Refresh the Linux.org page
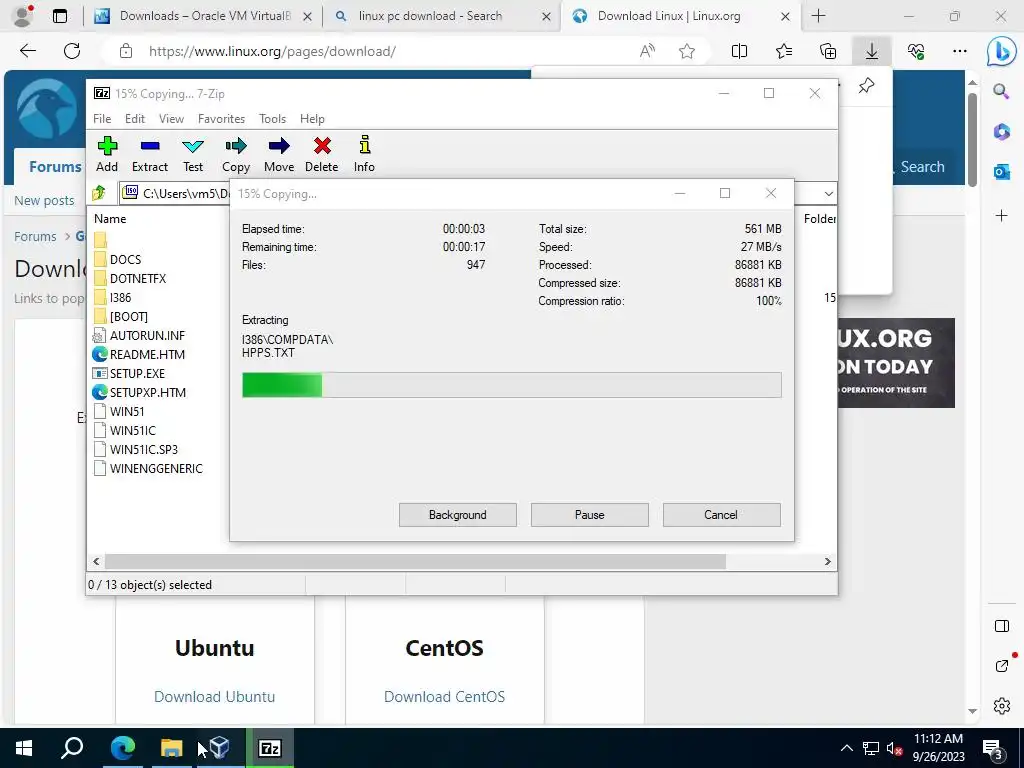The width and height of the screenshot is (1024, 768). click(72, 51)
